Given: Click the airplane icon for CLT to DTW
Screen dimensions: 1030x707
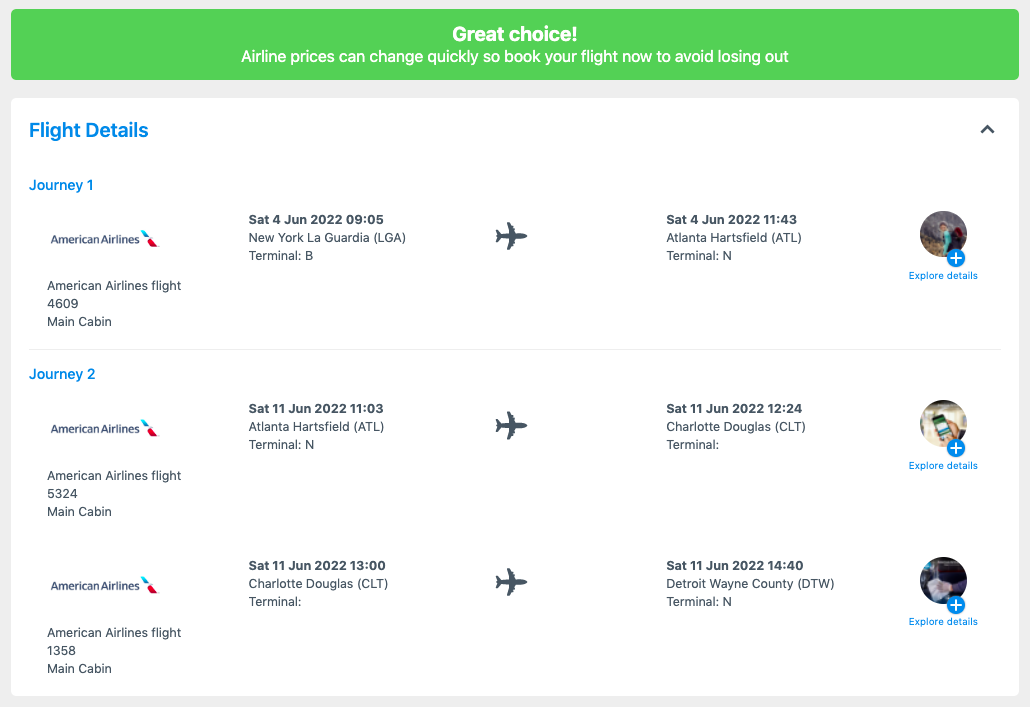Looking at the screenshot, I should pyautogui.click(x=511, y=582).
